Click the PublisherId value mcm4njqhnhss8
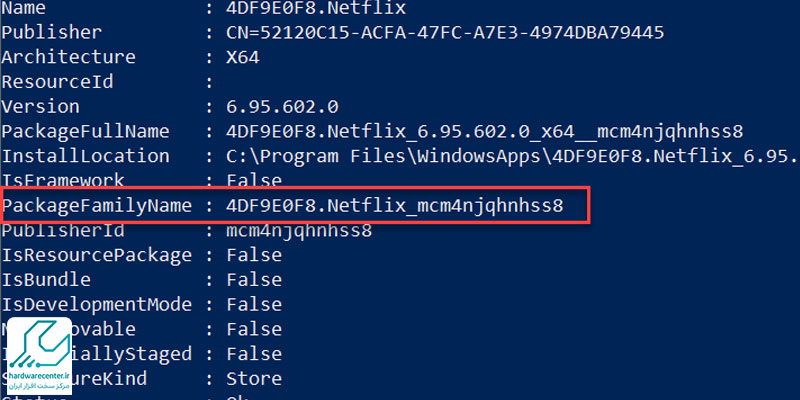The height and width of the screenshot is (400, 800). tap(299, 231)
